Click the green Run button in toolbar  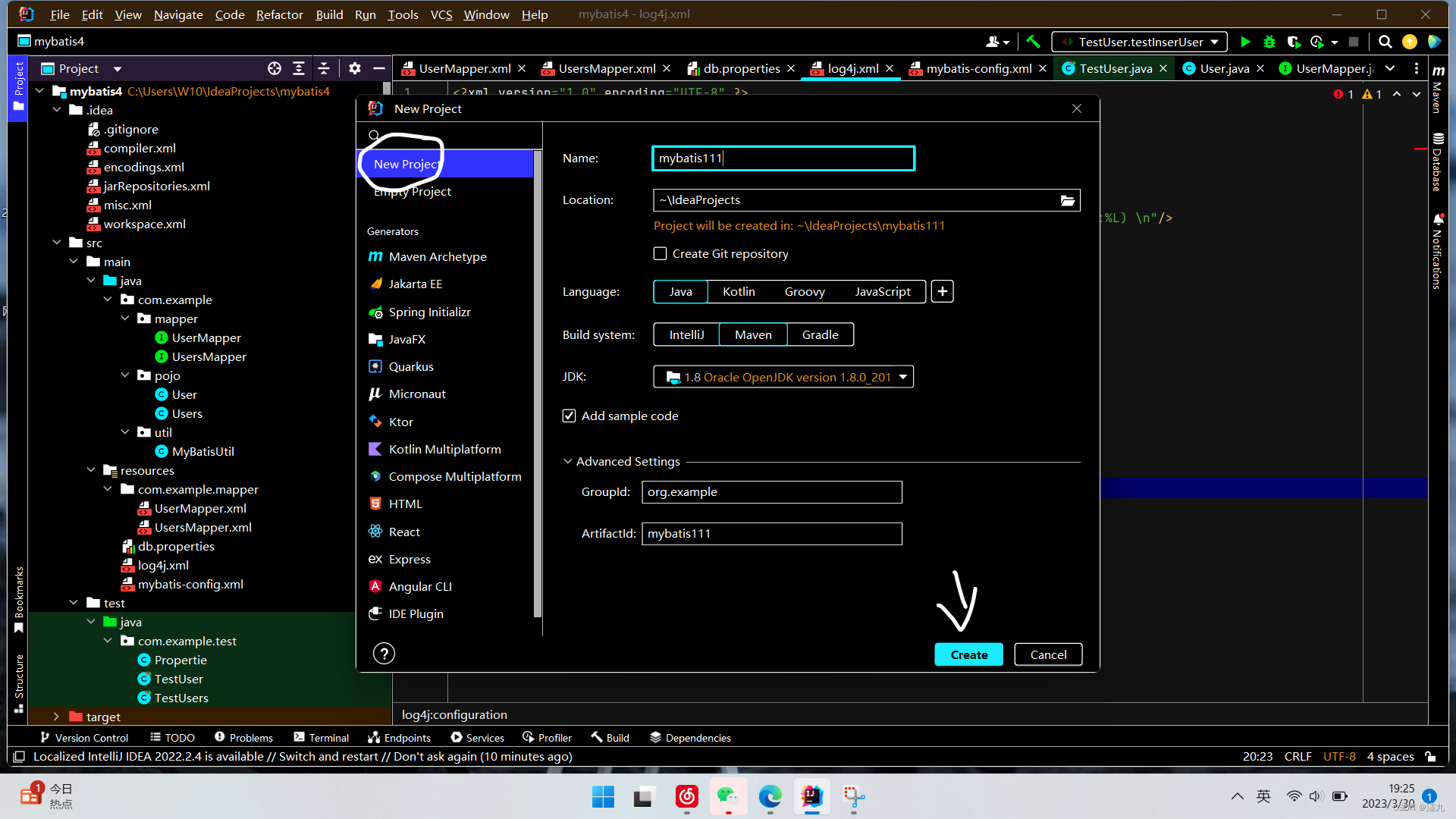1245,42
